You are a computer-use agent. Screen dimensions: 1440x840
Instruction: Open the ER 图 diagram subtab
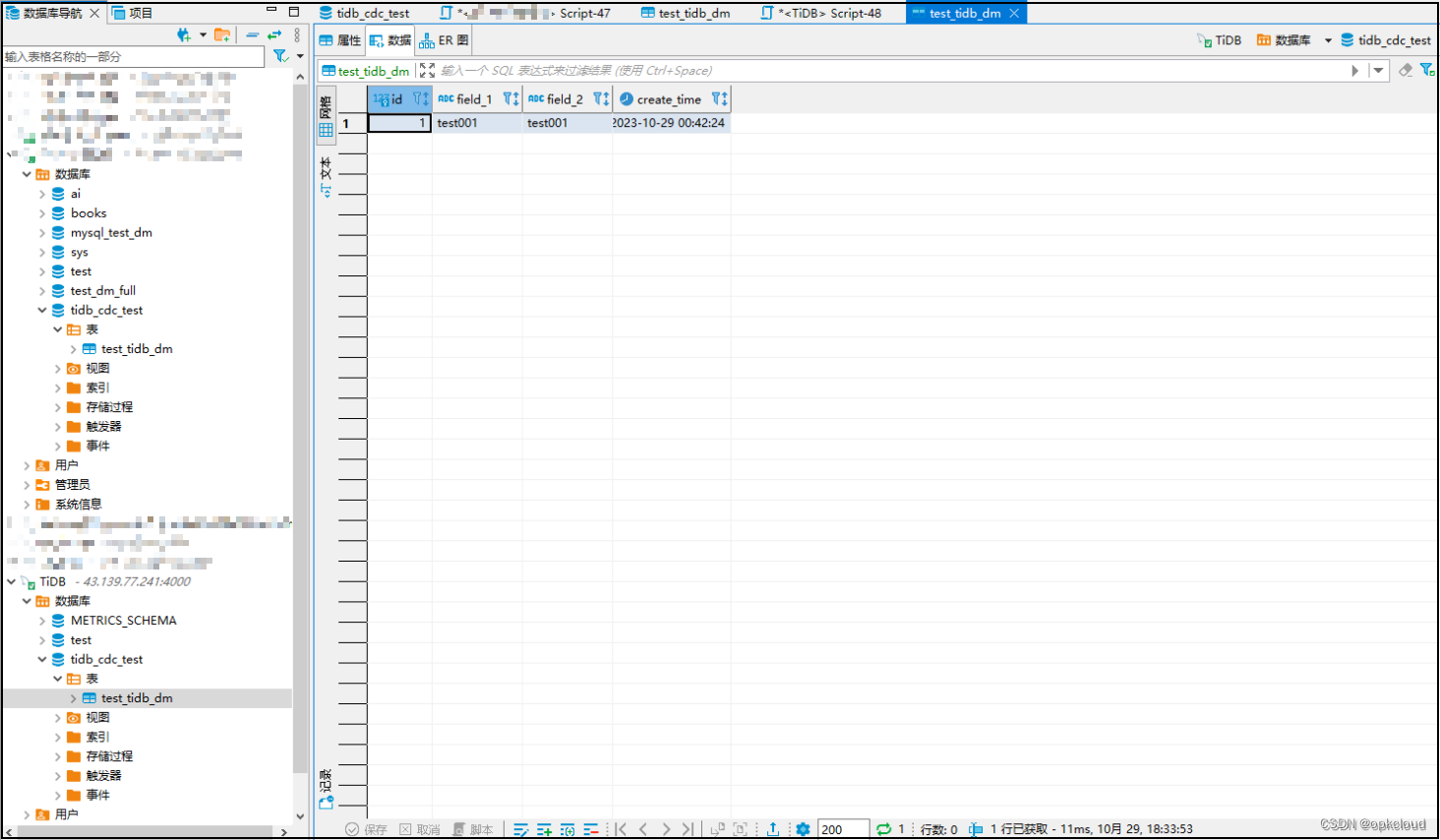tap(444, 40)
